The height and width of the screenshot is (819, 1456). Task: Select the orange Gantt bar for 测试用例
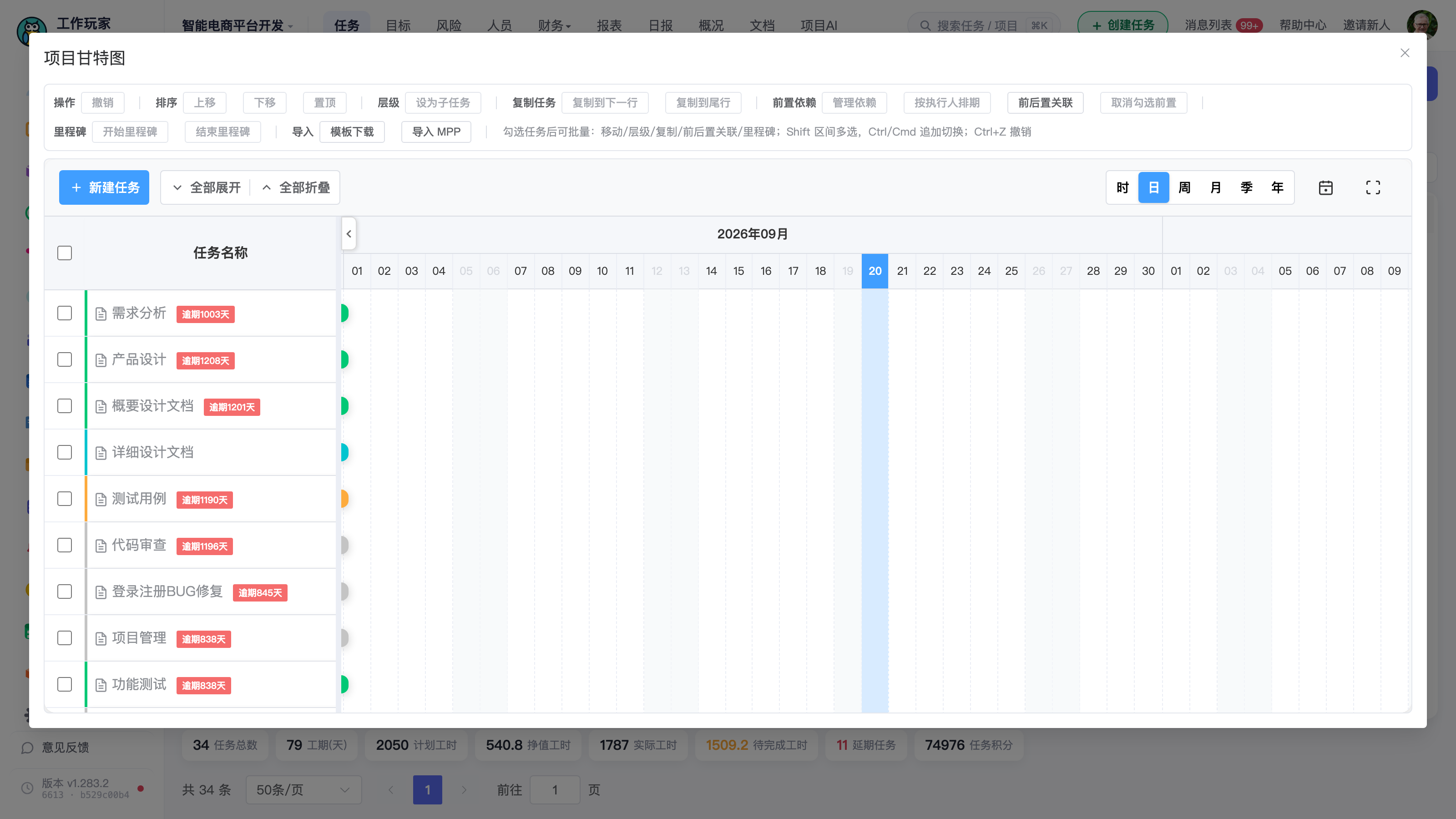(345, 499)
